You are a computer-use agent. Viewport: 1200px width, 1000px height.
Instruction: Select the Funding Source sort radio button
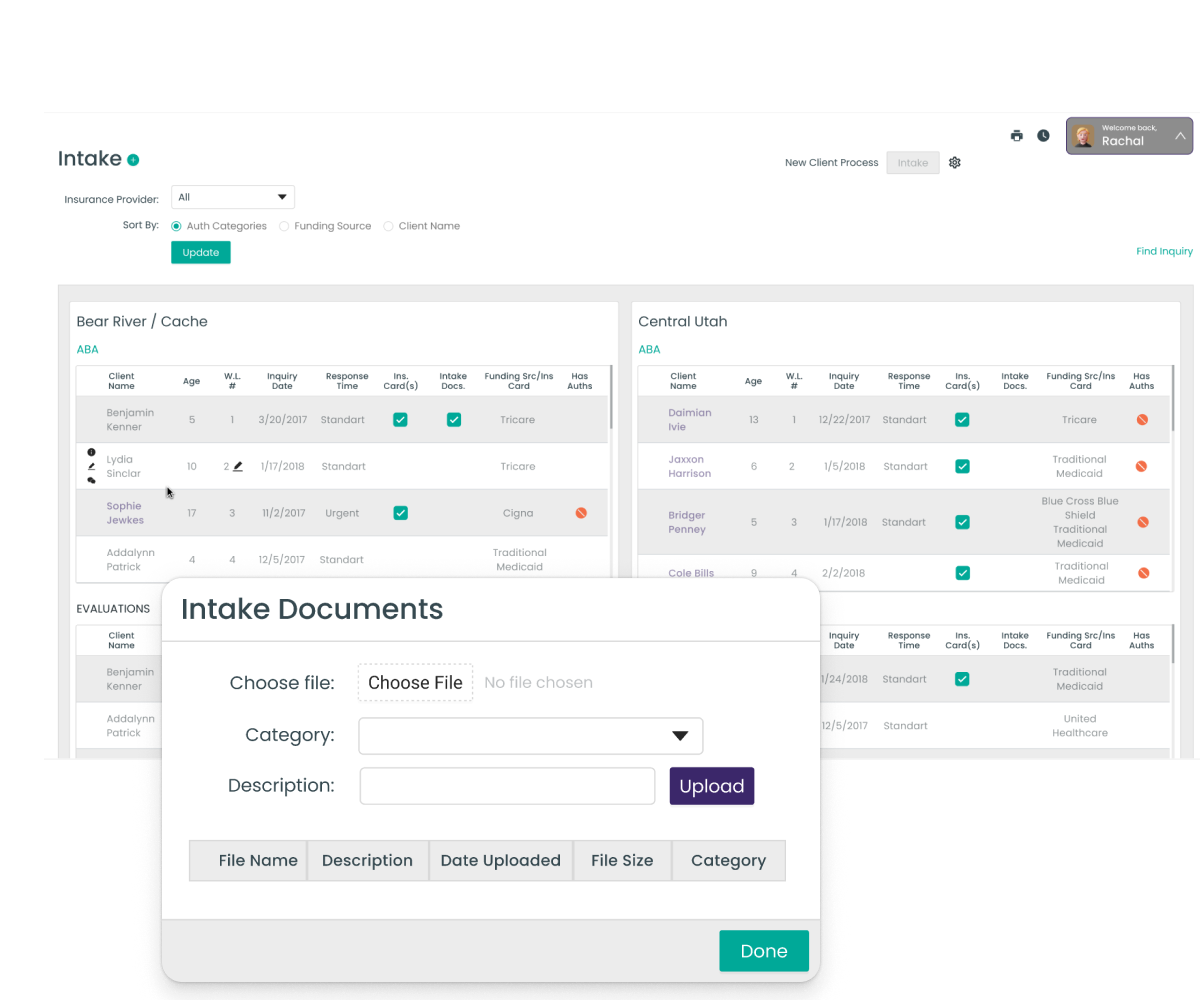[284, 226]
